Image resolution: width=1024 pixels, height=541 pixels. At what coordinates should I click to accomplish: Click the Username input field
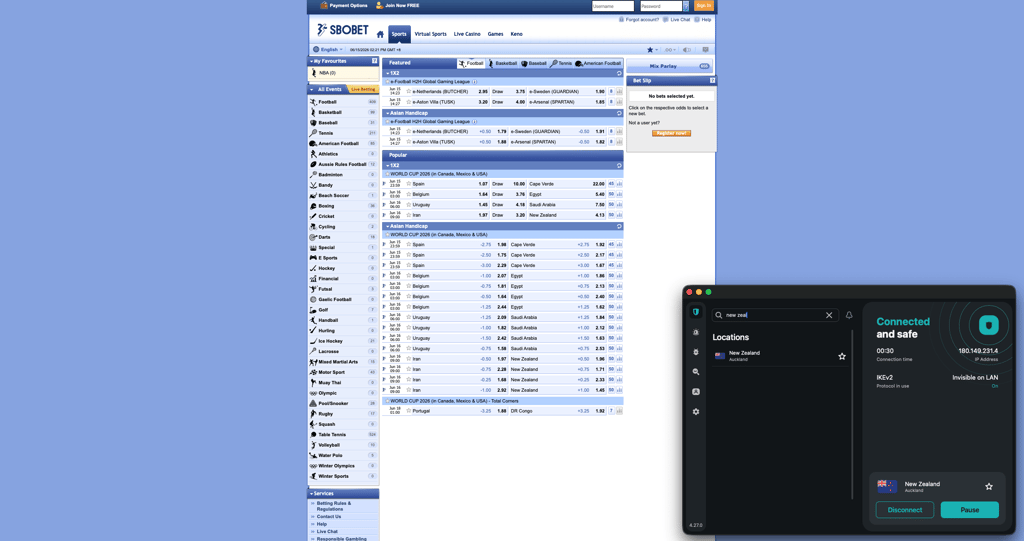point(613,6)
